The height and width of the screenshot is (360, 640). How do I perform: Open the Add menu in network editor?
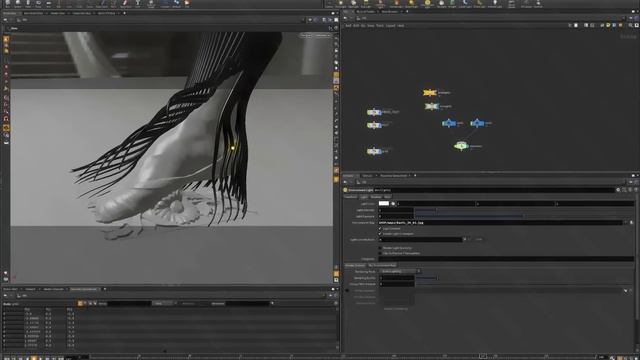pyautogui.click(x=348, y=26)
